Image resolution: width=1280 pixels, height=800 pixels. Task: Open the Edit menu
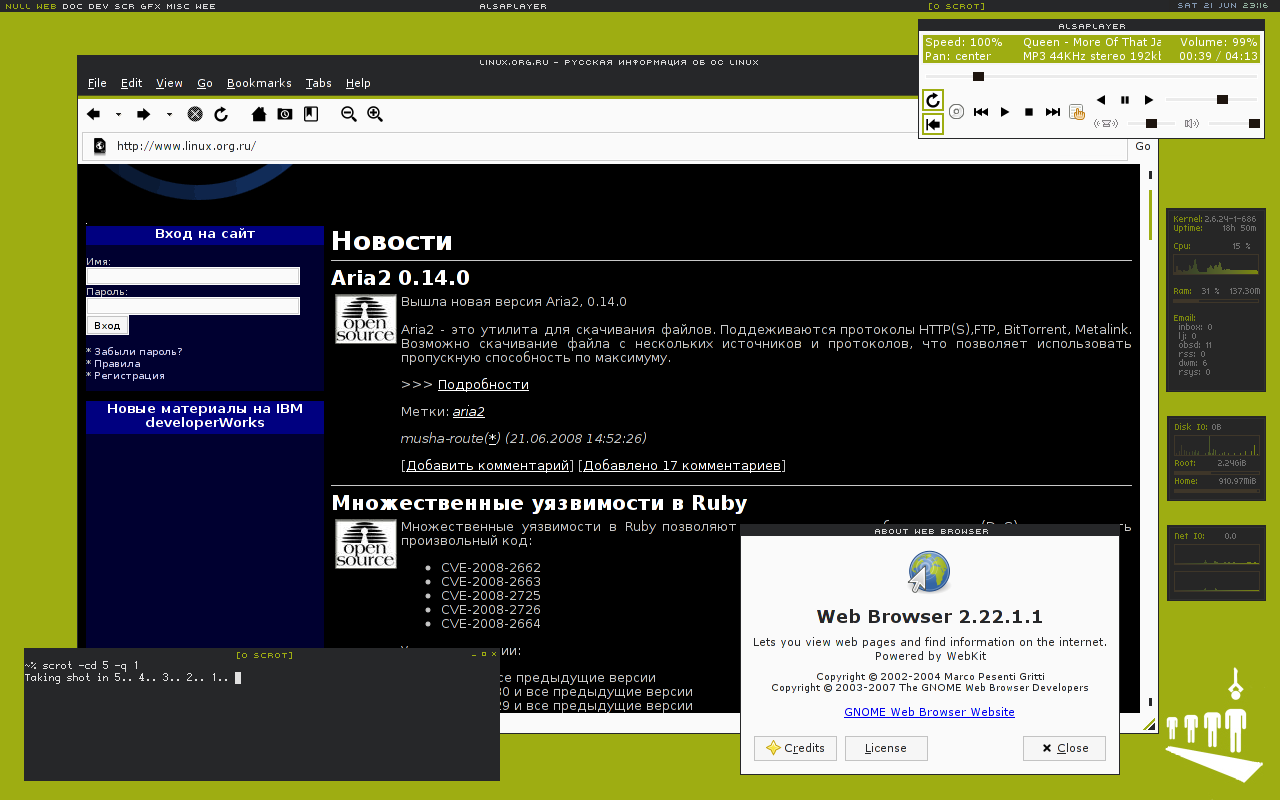coord(132,83)
